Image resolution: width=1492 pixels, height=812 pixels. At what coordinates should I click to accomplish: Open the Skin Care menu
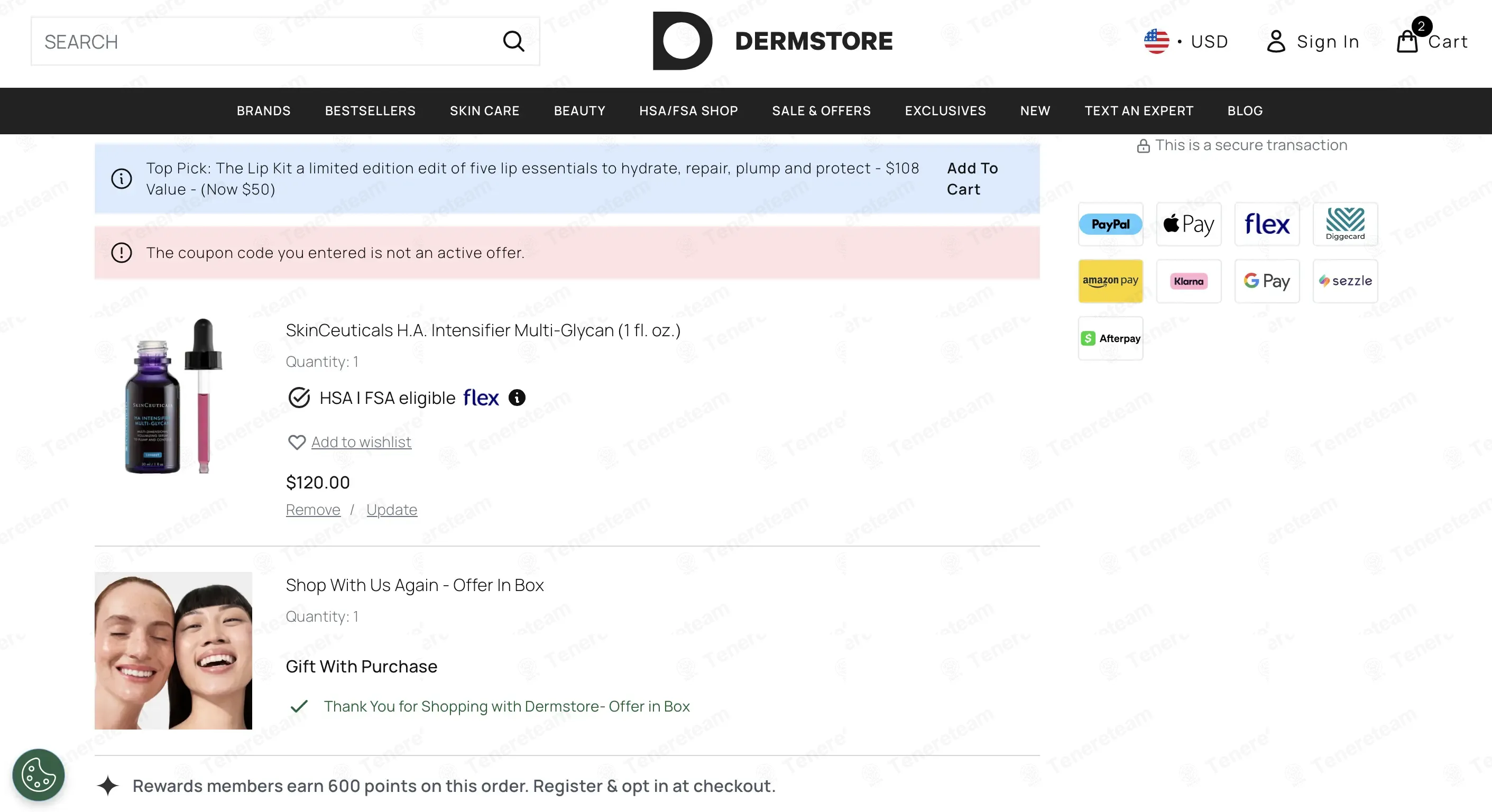[x=485, y=110]
